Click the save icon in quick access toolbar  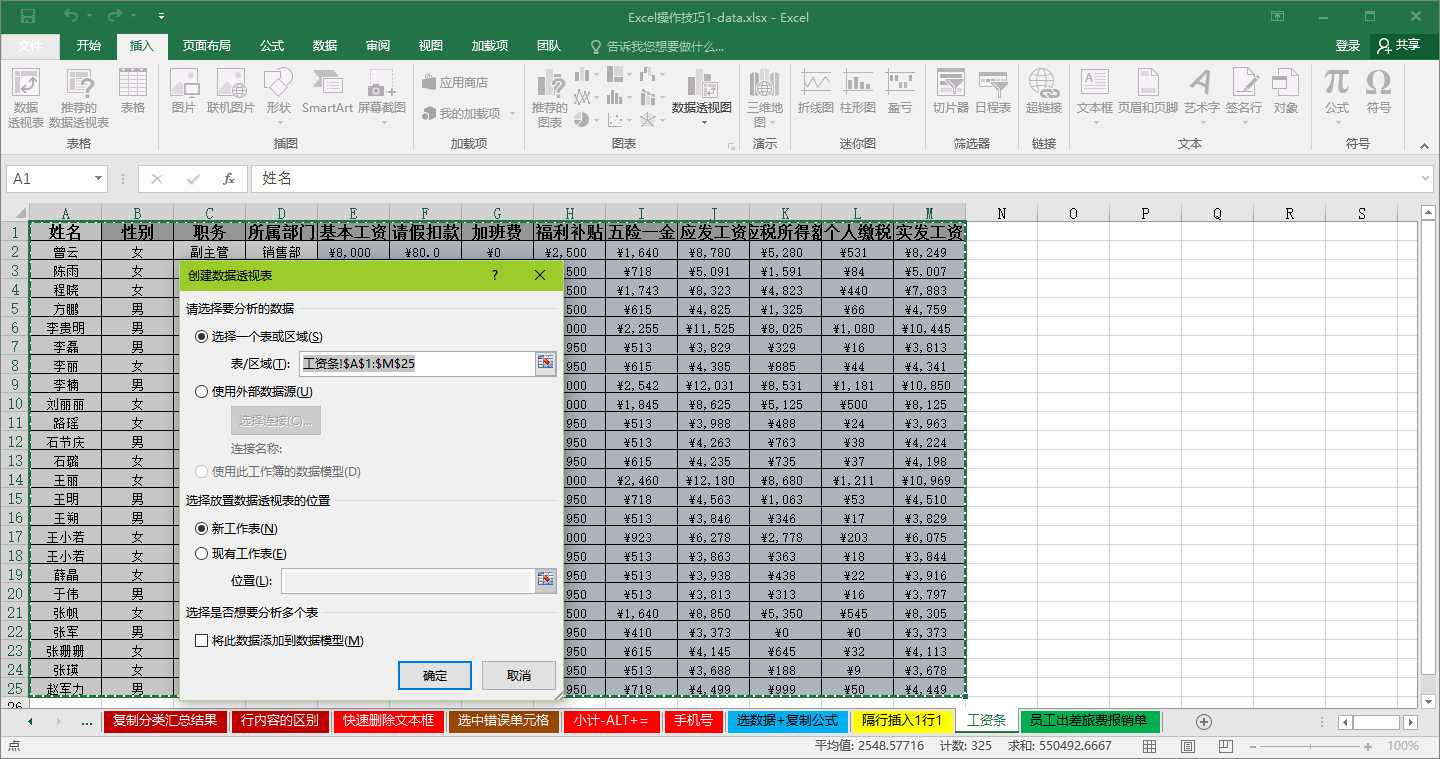tap(28, 16)
